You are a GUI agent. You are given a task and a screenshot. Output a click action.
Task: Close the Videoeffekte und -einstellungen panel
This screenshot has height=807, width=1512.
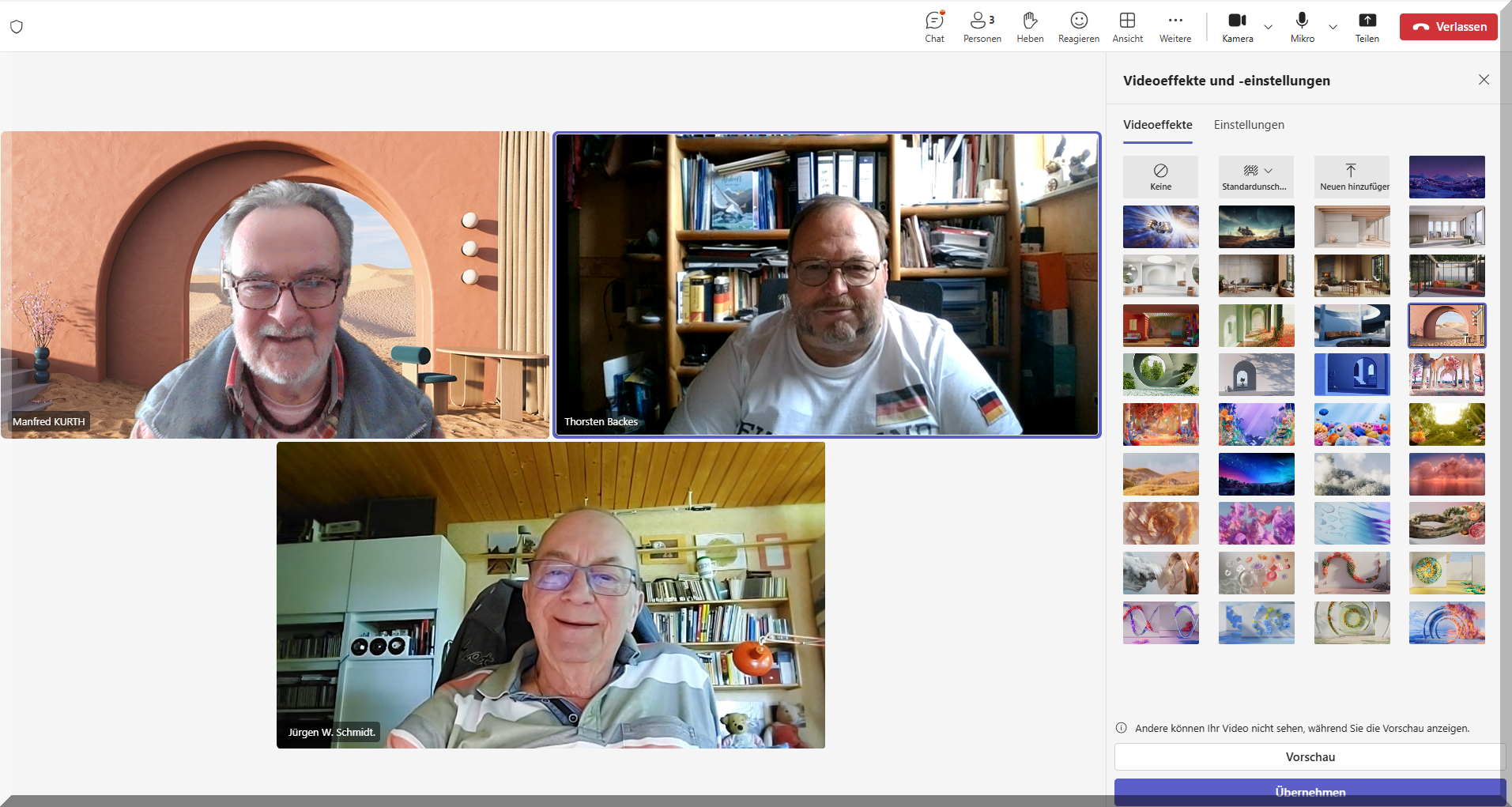tap(1484, 80)
